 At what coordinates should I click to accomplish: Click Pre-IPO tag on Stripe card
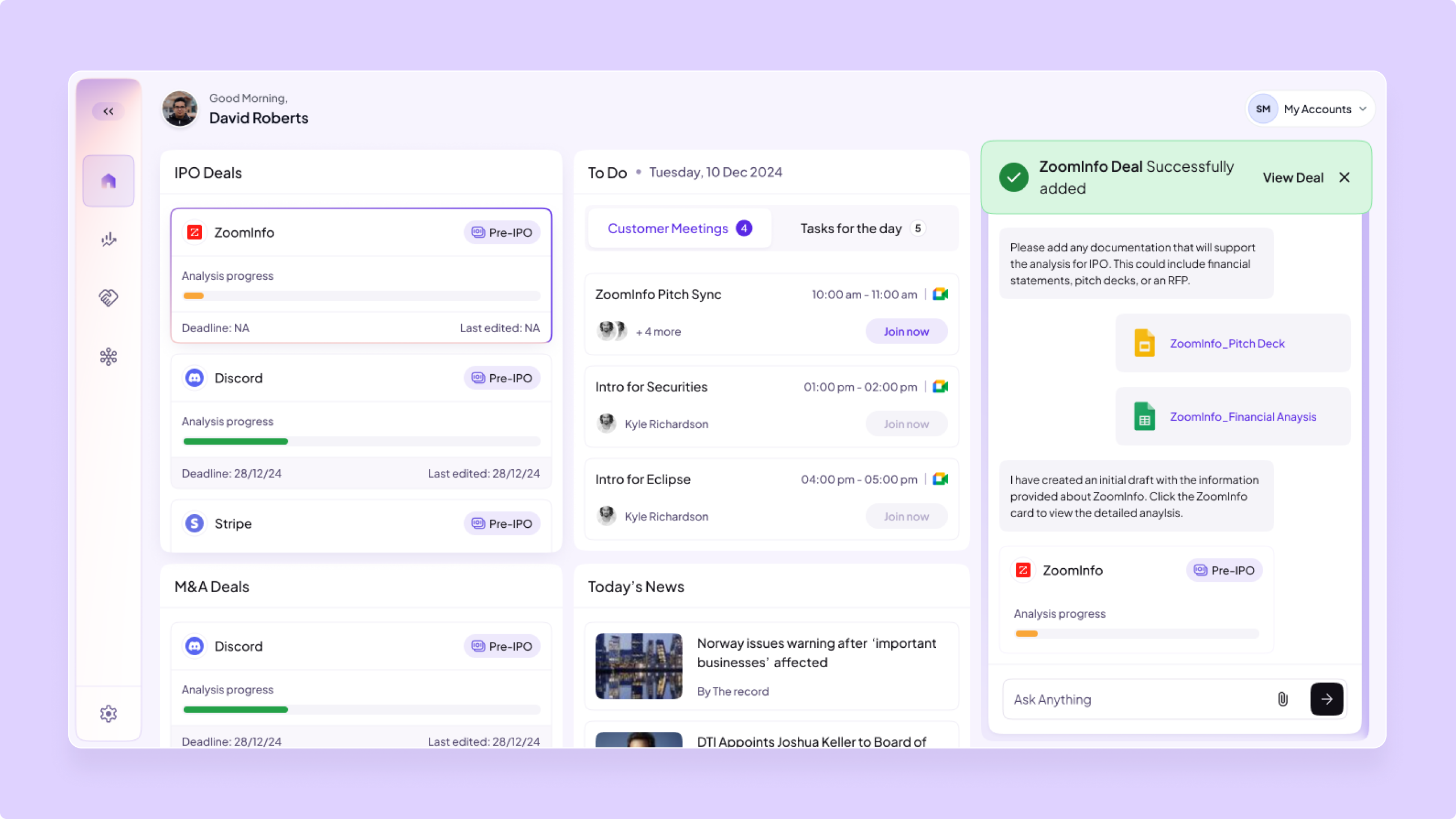pos(502,523)
